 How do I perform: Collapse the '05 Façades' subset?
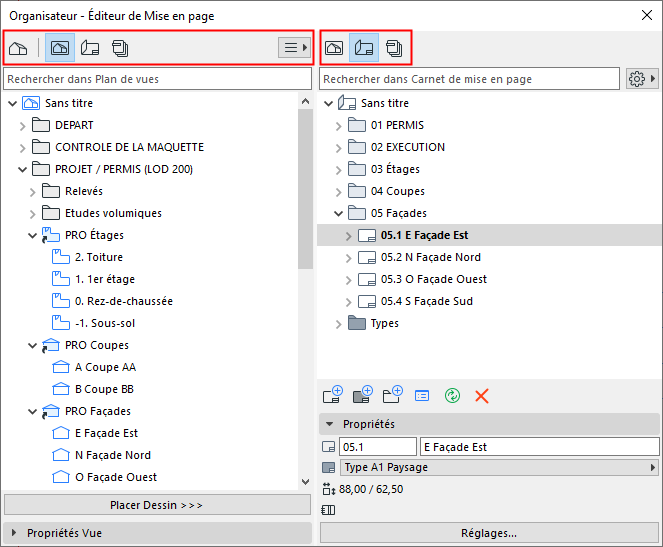338,213
